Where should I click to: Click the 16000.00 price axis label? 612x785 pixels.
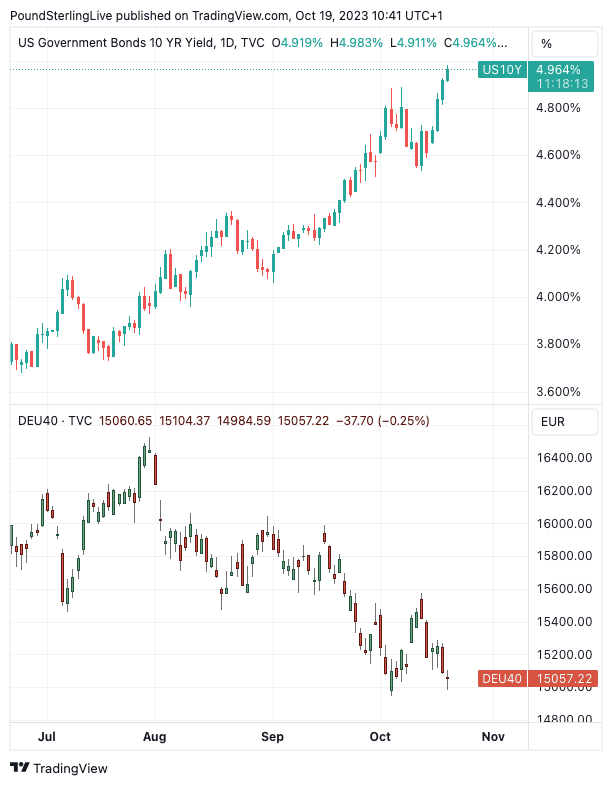[x=566, y=523]
